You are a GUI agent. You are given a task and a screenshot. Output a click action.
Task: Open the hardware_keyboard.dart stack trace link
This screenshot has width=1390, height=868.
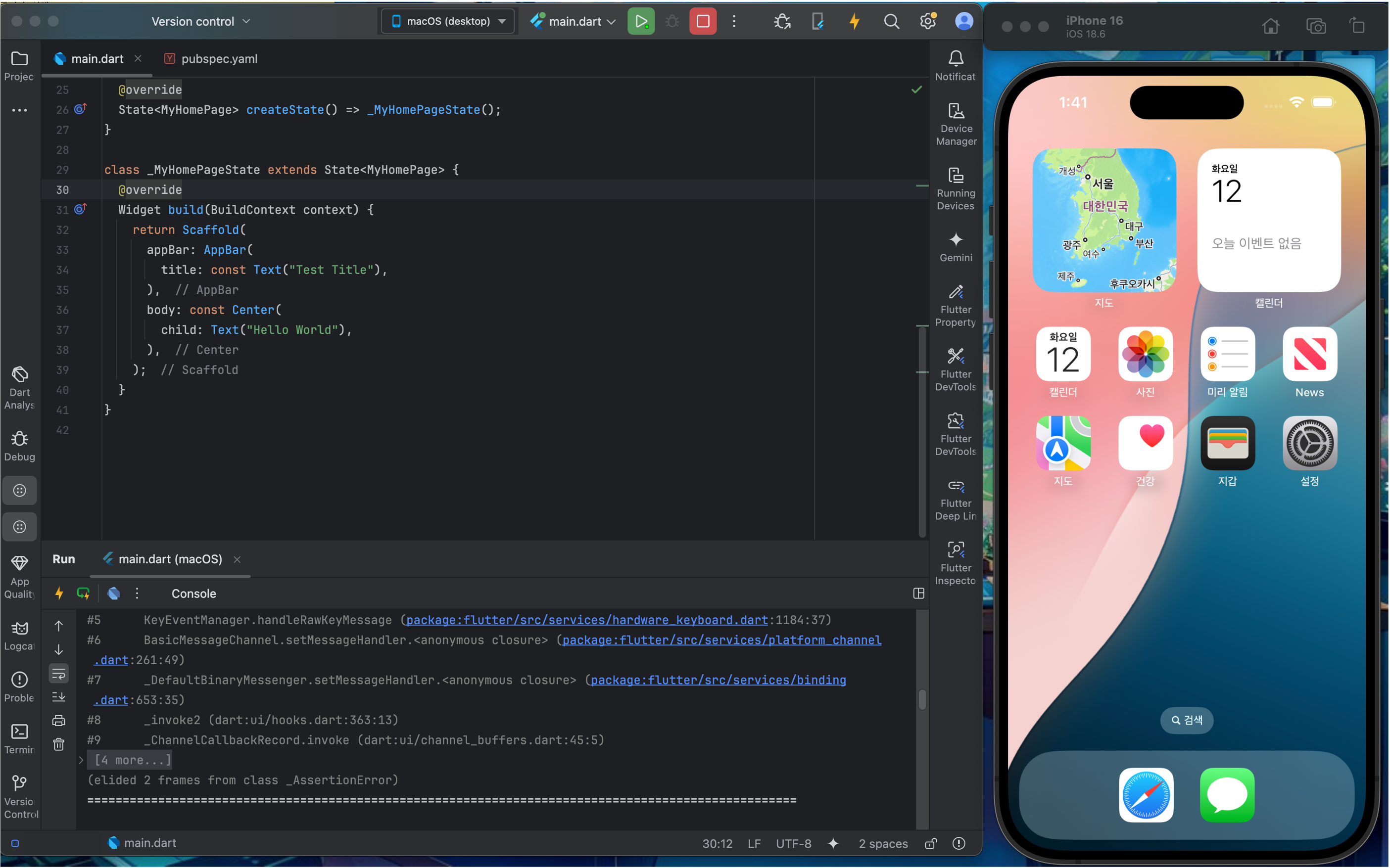[586, 620]
